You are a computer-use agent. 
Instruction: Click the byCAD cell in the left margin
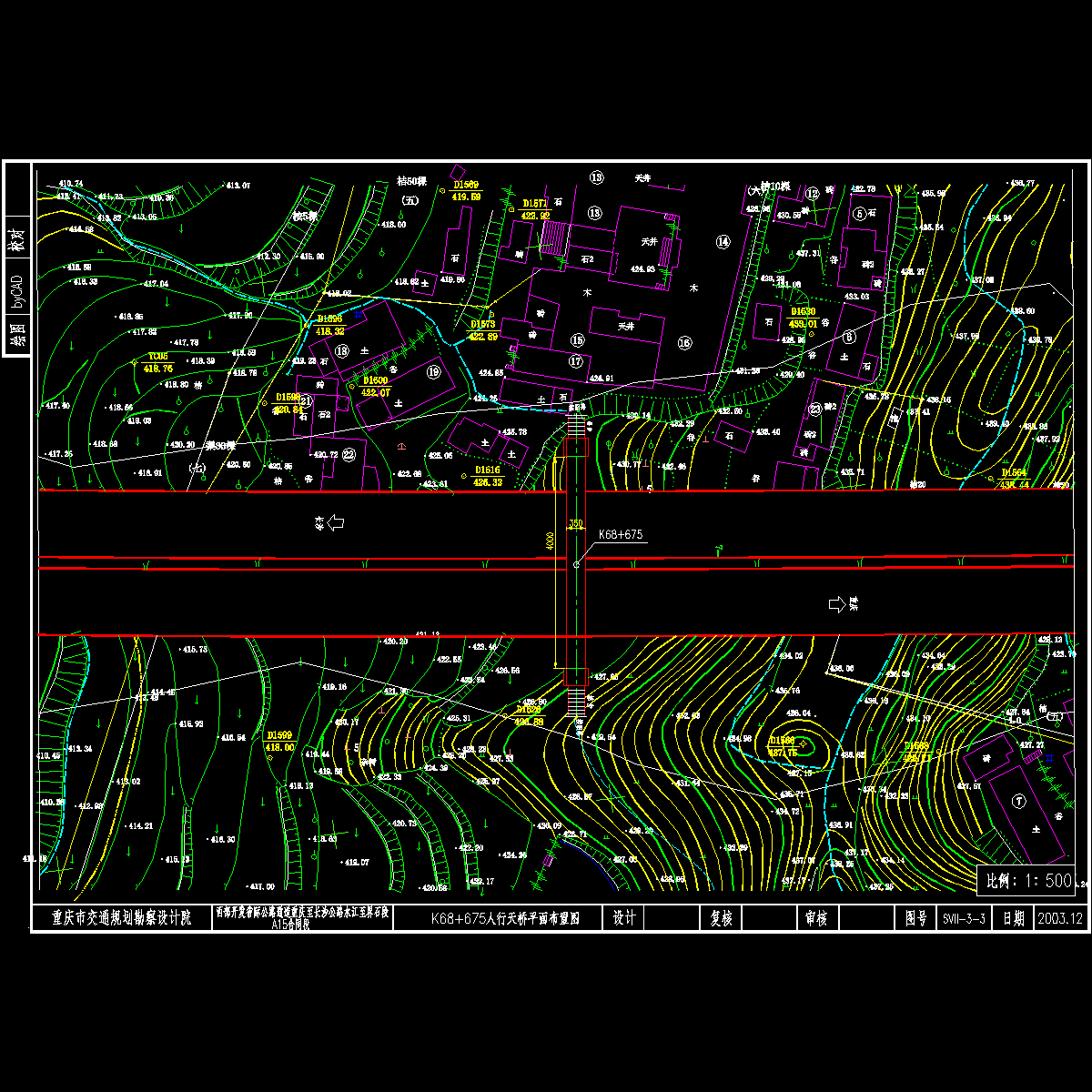[x=17, y=284]
